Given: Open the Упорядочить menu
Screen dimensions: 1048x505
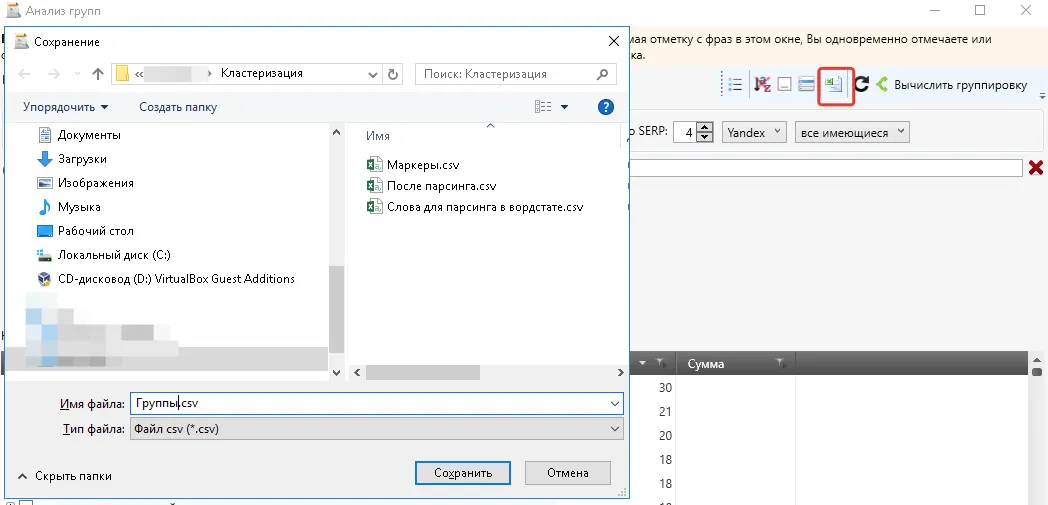Looking at the screenshot, I should [66, 107].
